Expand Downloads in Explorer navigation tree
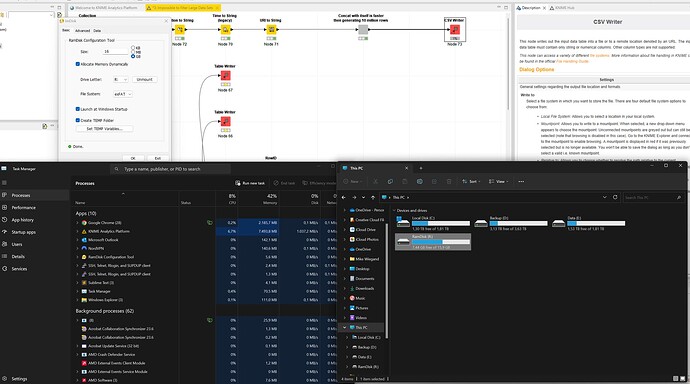The height and width of the screenshot is (384, 690). (x=345, y=289)
